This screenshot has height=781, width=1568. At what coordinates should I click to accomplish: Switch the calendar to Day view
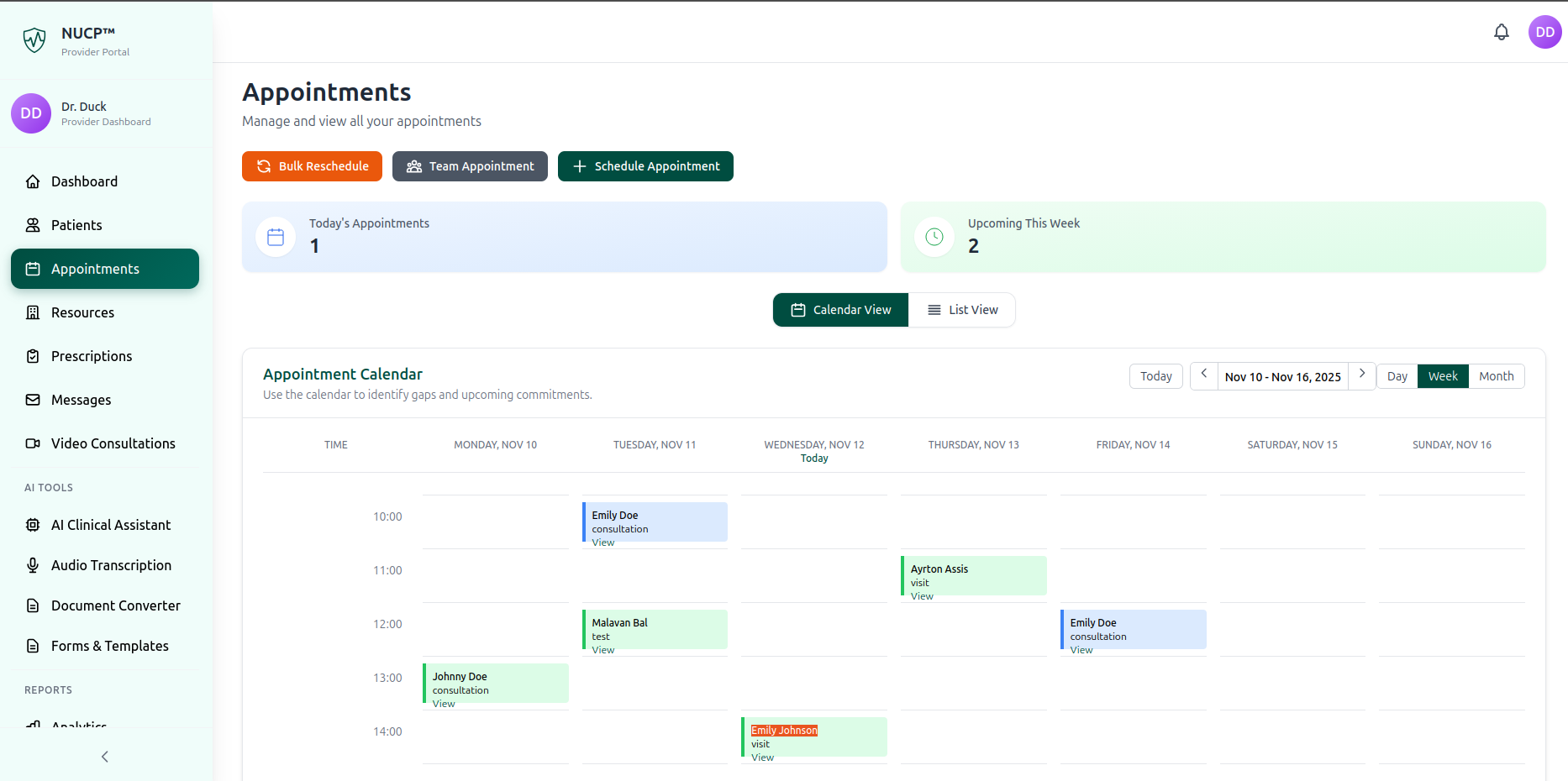click(x=1397, y=376)
